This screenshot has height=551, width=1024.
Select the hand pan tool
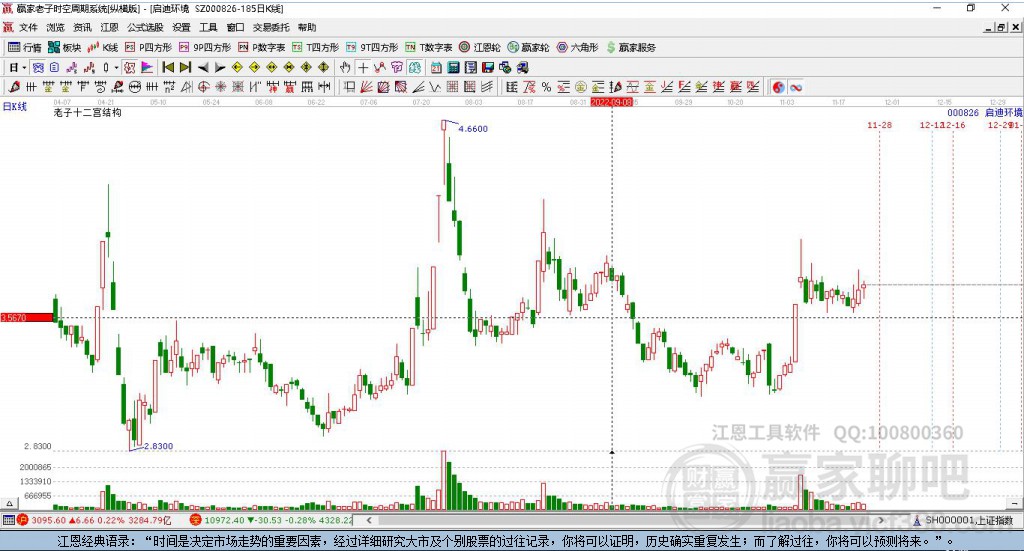pos(345,67)
